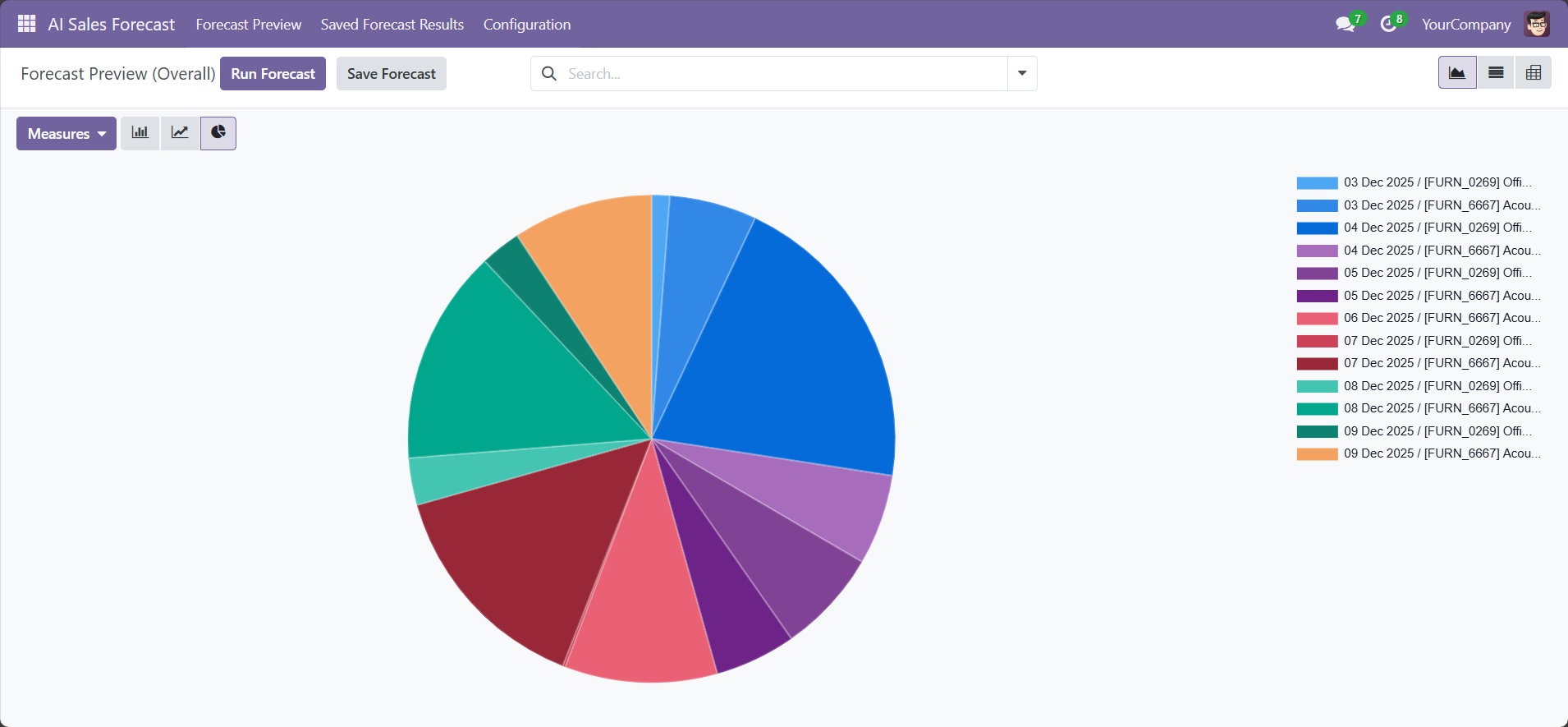Viewport: 1568px width, 727px height.
Task: Switch to pivot table view
Action: coord(1533,73)
